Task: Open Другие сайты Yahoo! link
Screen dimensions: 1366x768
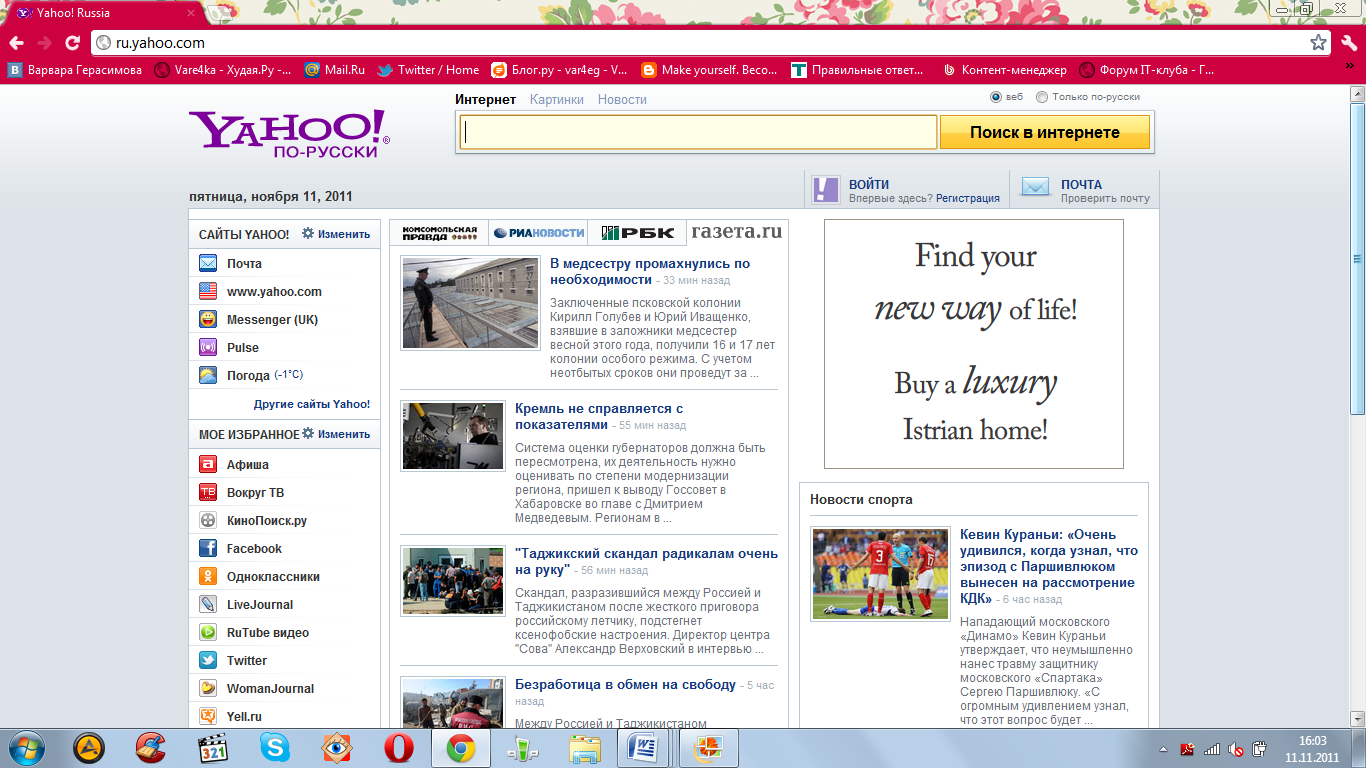Action: pyautogui.click(x=312, y=404)
